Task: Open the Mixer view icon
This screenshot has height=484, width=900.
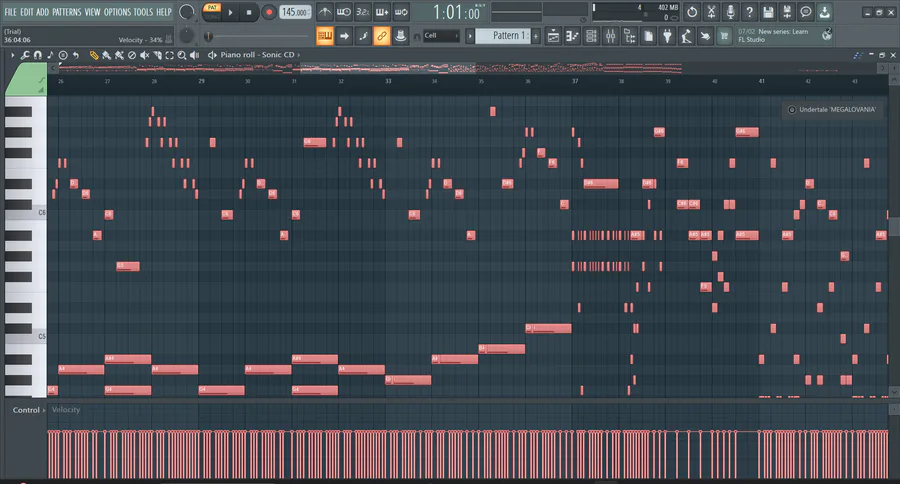Action: point(610,36)
